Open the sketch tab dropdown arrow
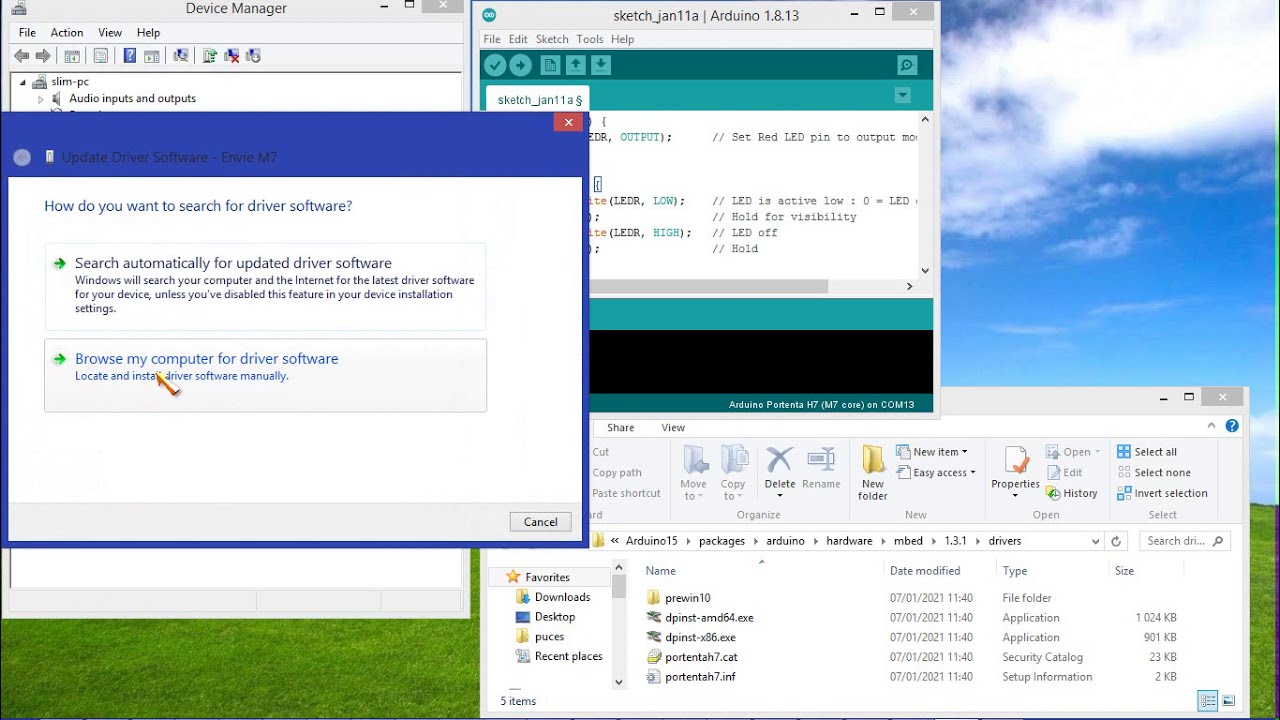The height and width of the screenshot is (720, 1280). (903, 96)
